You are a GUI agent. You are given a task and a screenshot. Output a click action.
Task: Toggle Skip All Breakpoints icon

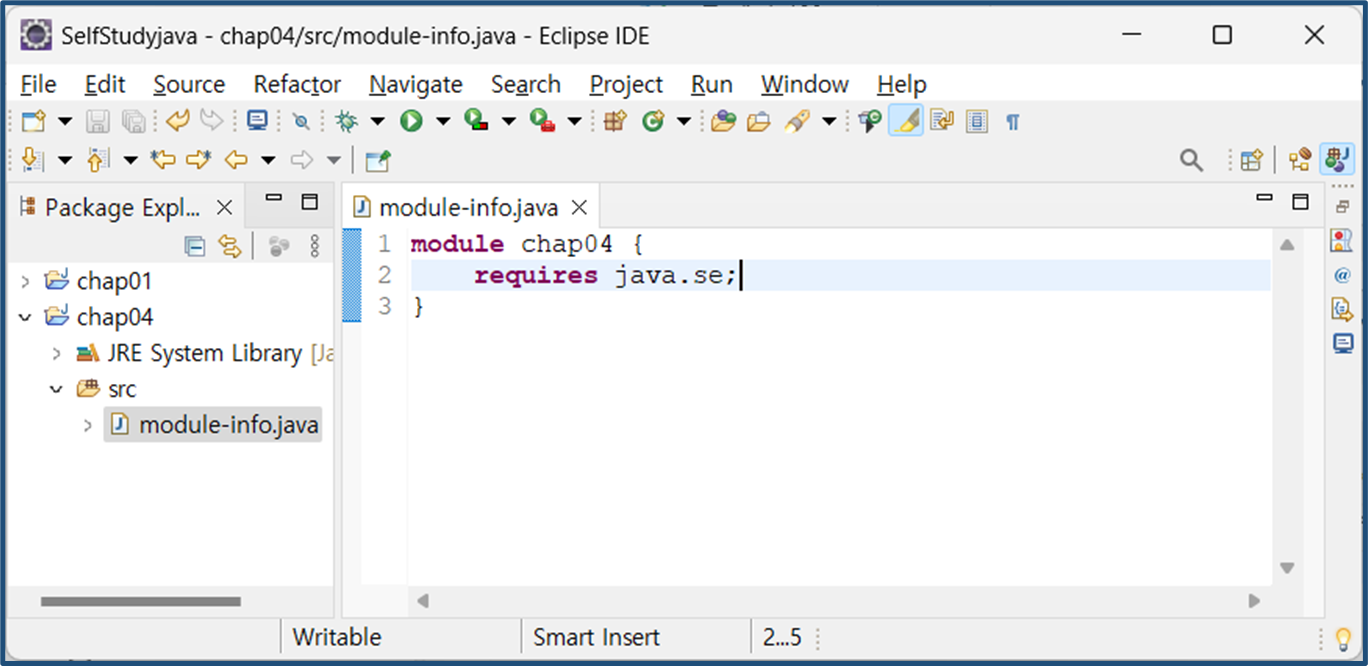pyautogui.click(x=301, y=122)
